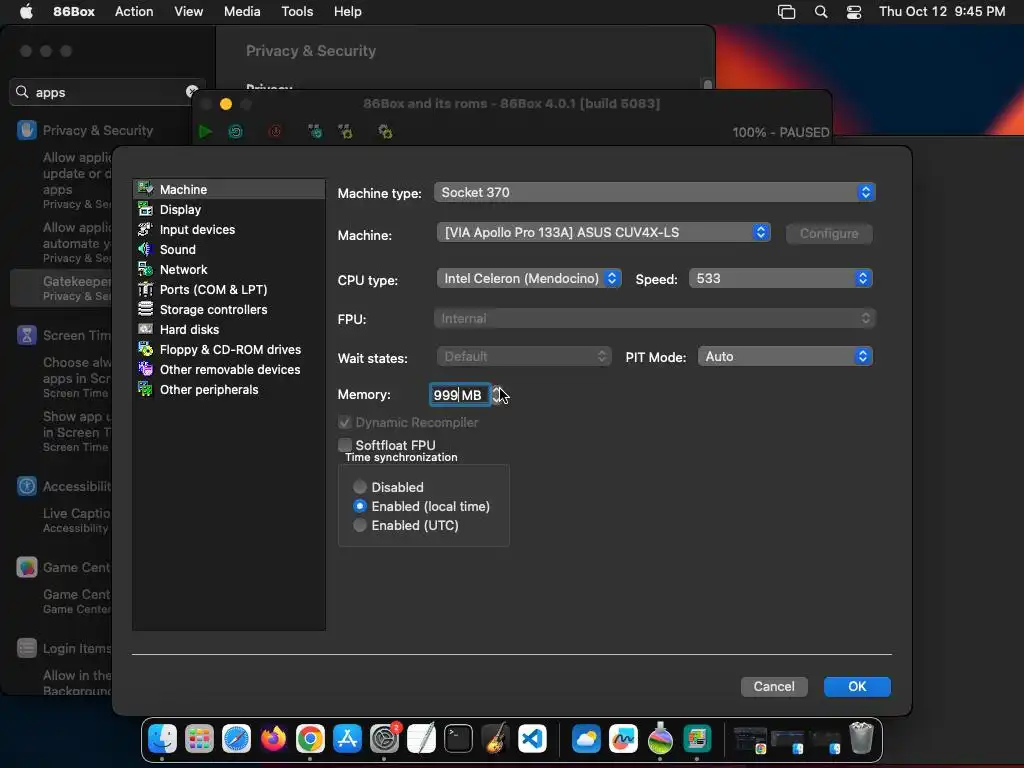Open Visual Studio Code from the dock
Screen dimensions: 1024x768
(532, 739)
